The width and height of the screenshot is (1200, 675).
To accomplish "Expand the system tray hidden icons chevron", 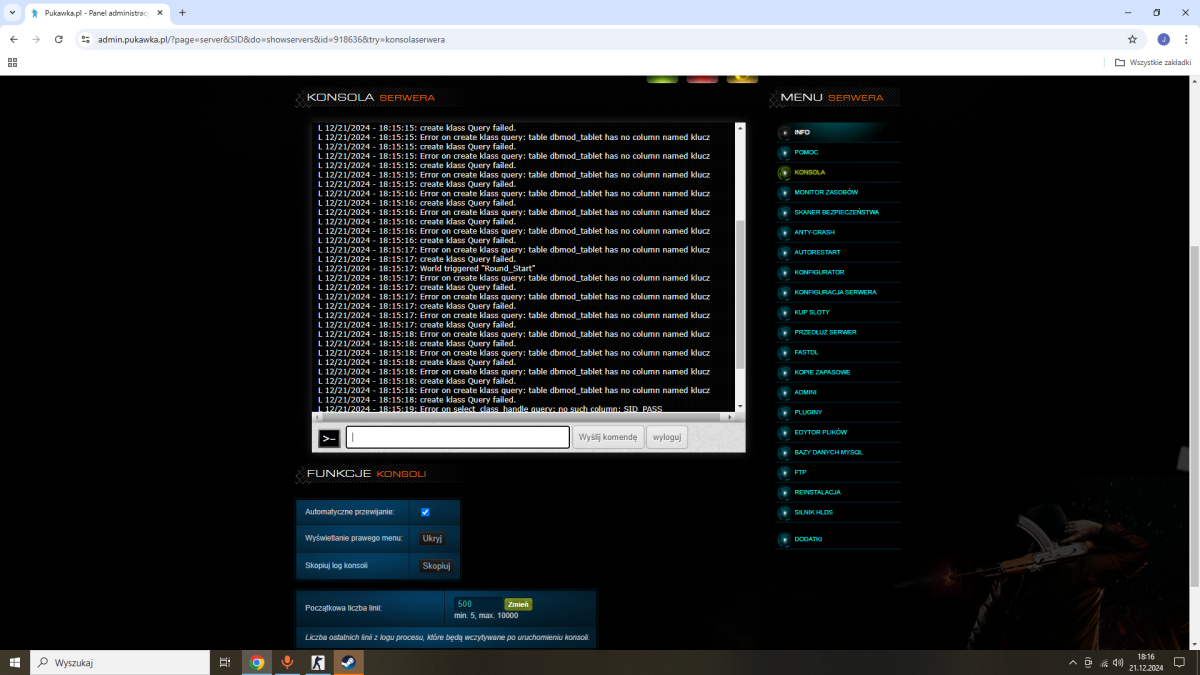I will click(x=1072, y=662).
